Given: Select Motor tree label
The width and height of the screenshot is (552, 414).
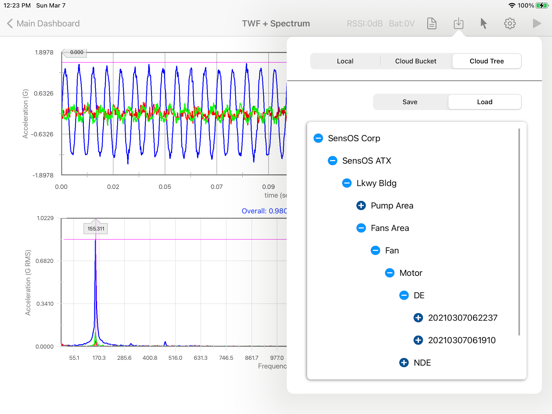Looking at the screenshot, I should point(410,273).
